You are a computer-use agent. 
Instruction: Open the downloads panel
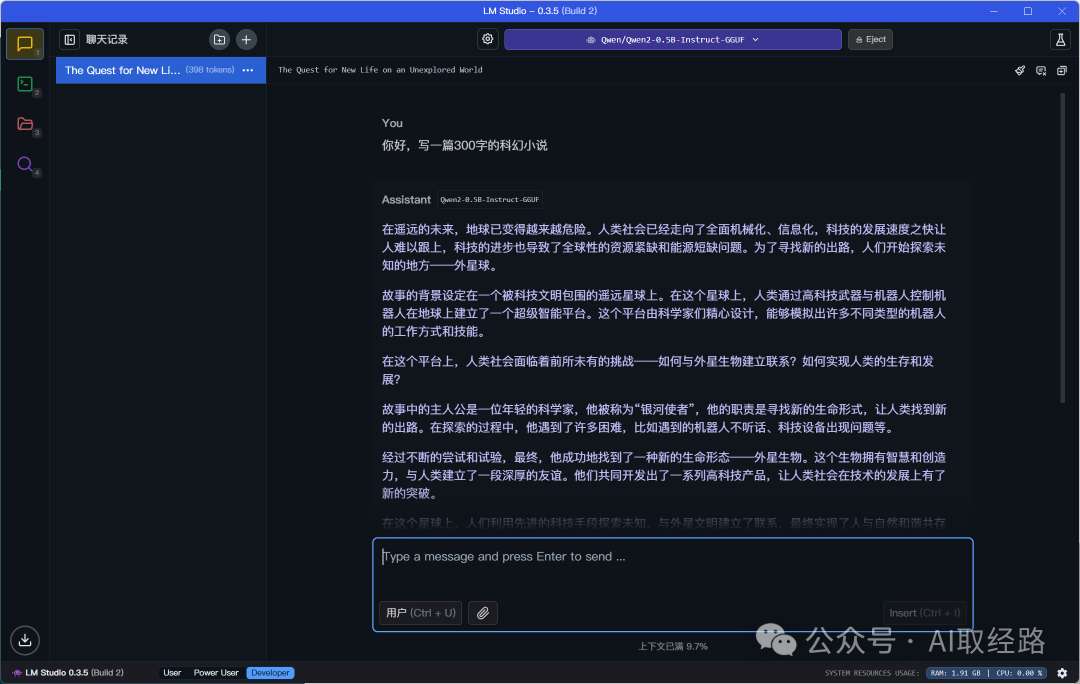25,640
